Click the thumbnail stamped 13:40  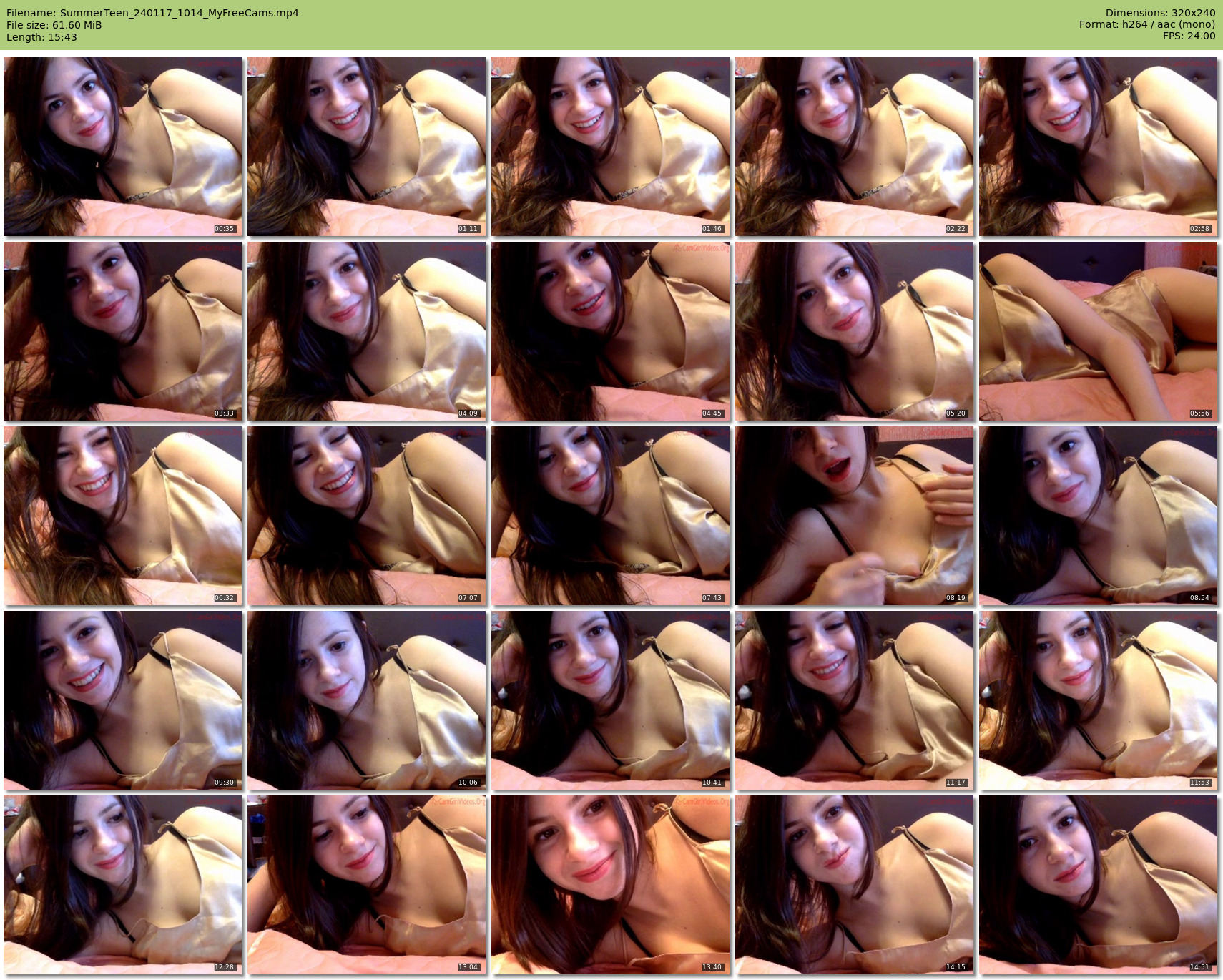point(611,885)
